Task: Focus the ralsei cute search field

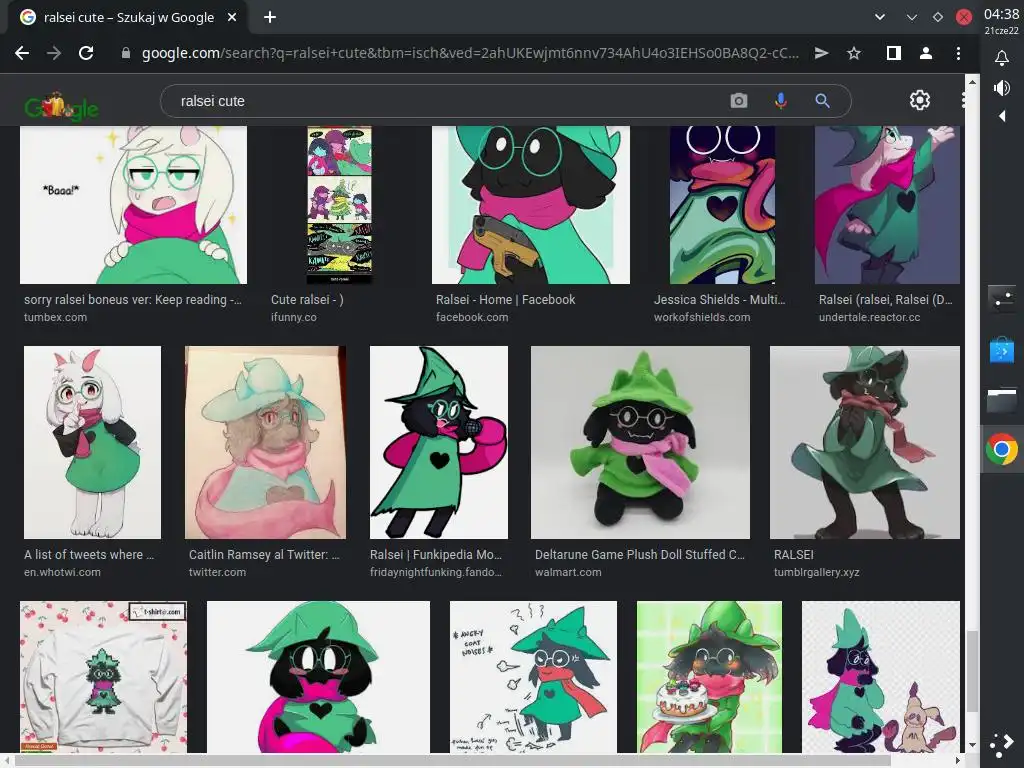Action: coord(451,101)
